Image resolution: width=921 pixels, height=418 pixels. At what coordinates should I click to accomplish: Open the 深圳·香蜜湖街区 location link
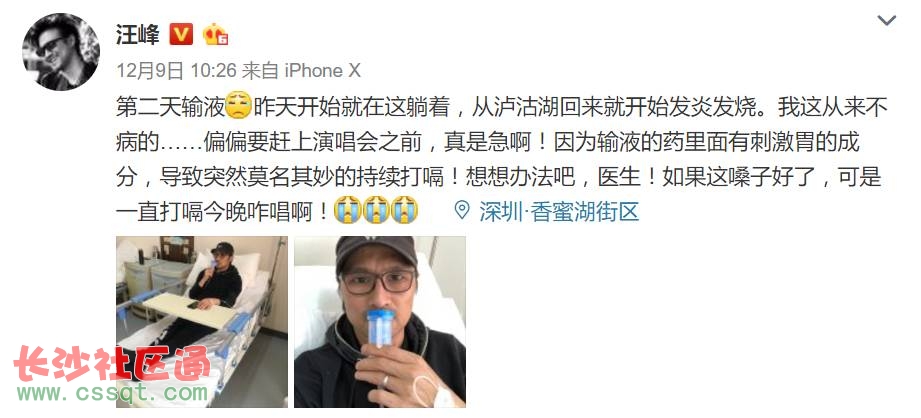(559, 211)
